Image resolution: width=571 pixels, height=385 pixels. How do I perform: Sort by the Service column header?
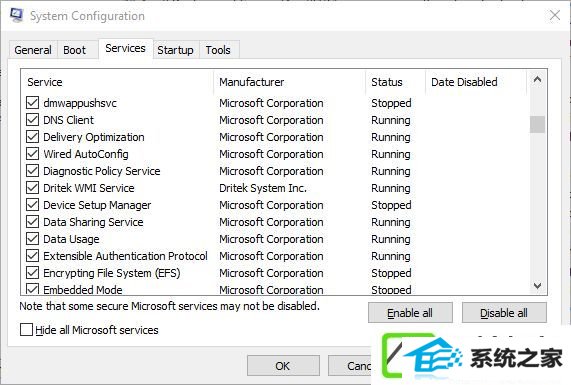point(118,82)
